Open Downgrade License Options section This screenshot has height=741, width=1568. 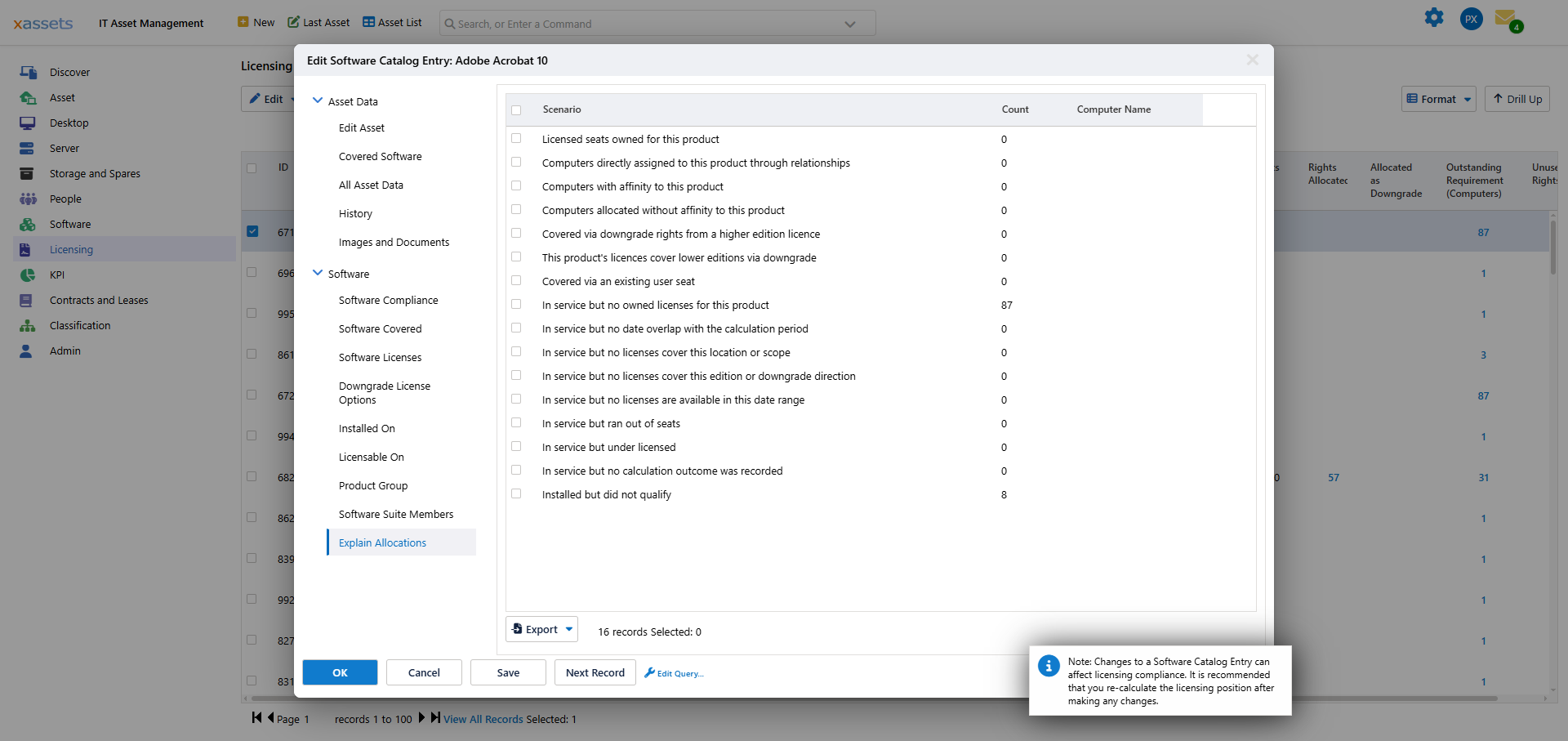pyautogui.click(x=385, y=393)
